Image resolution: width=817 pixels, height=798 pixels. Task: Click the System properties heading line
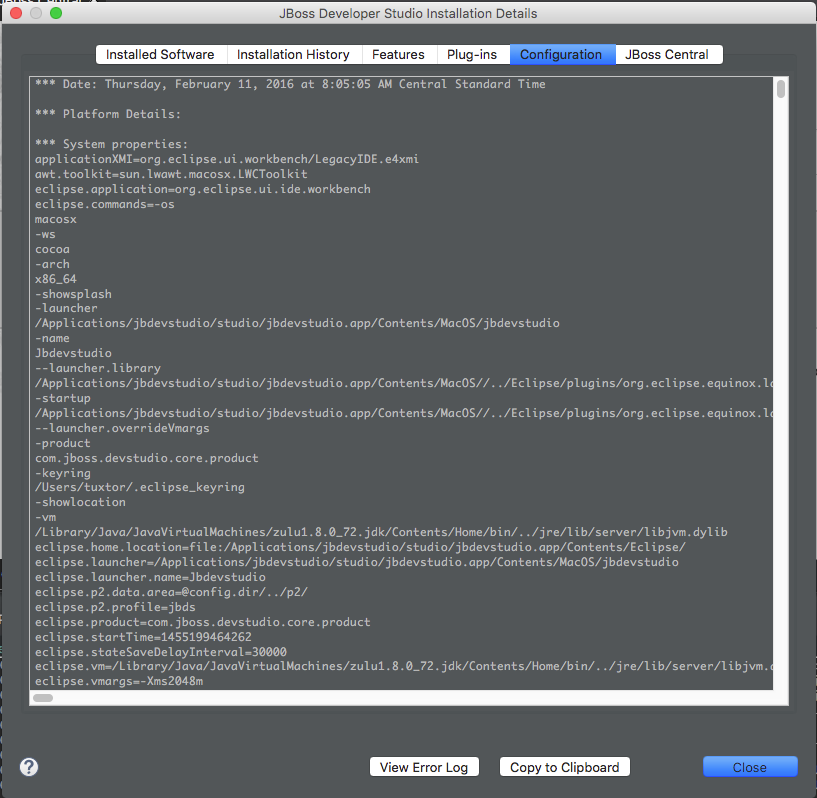click(x=111, y=144)
